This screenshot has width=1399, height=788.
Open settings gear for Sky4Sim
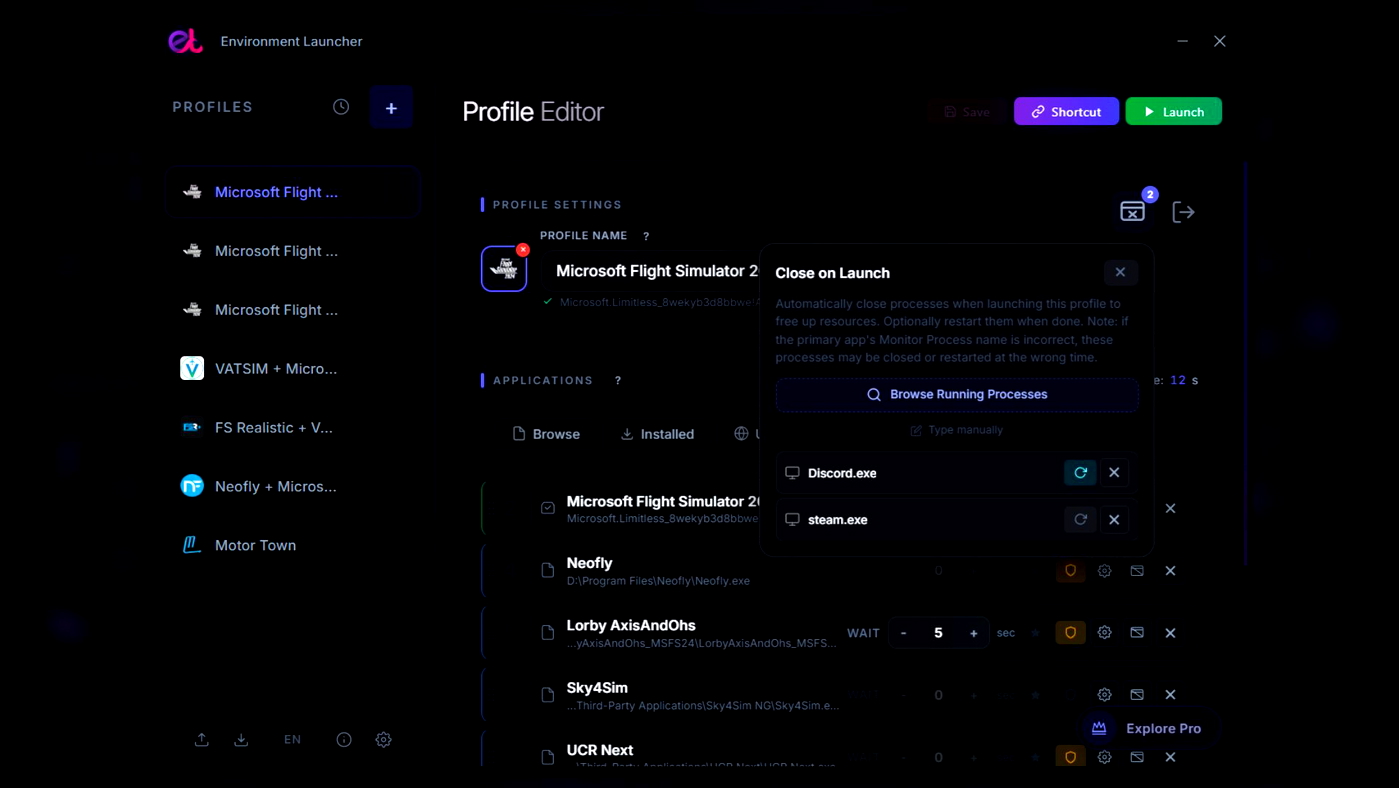[1104, 695]
